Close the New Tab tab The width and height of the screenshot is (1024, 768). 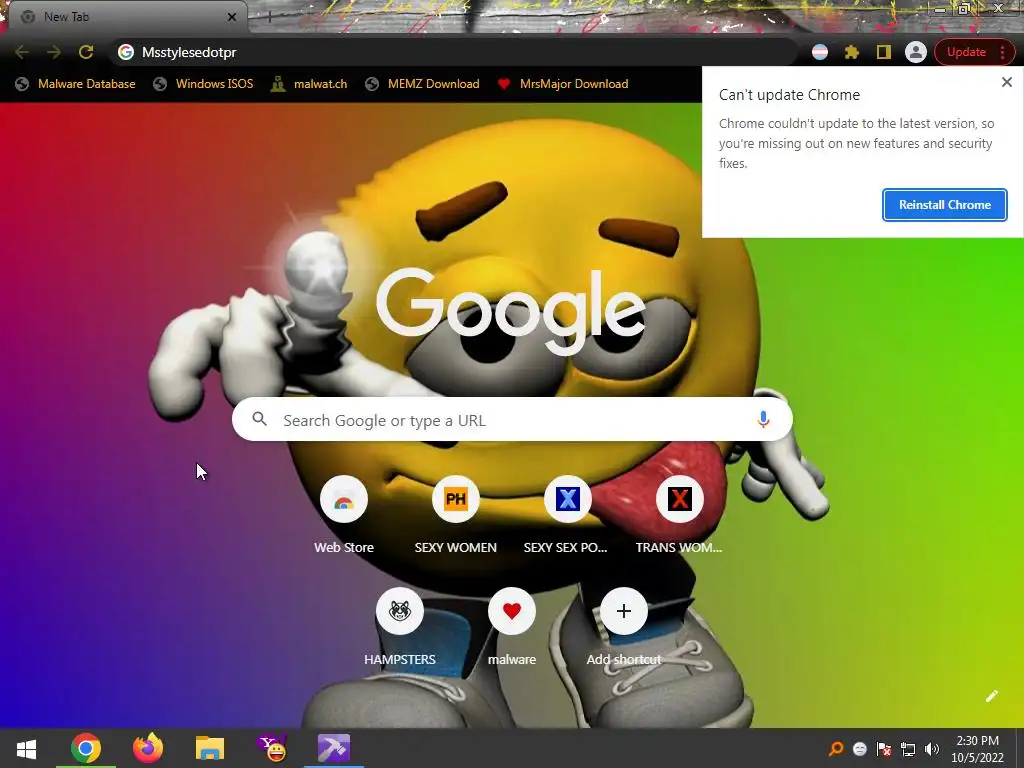(x=232, y=17)
